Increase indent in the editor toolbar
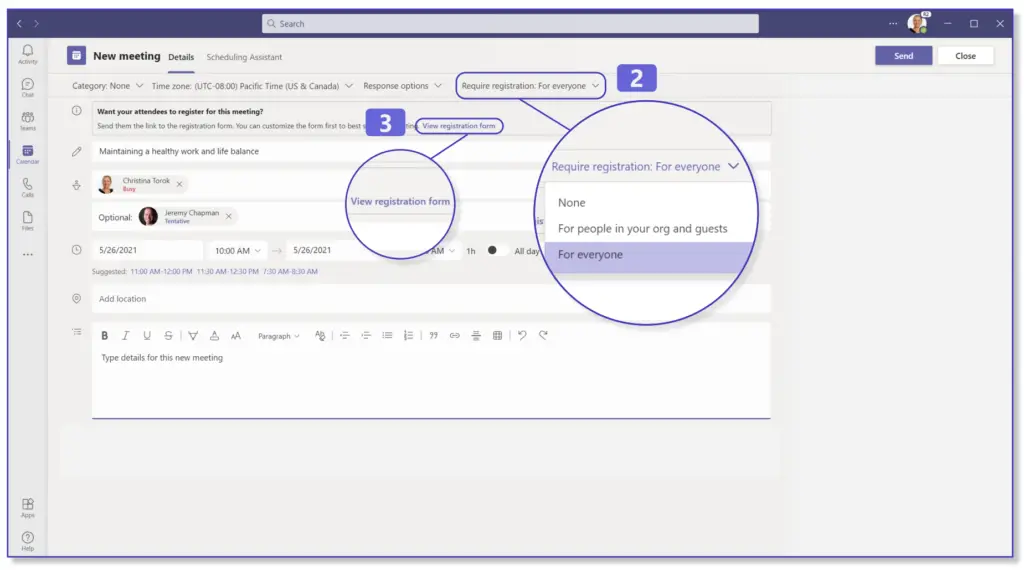 (x=366, y=336)
